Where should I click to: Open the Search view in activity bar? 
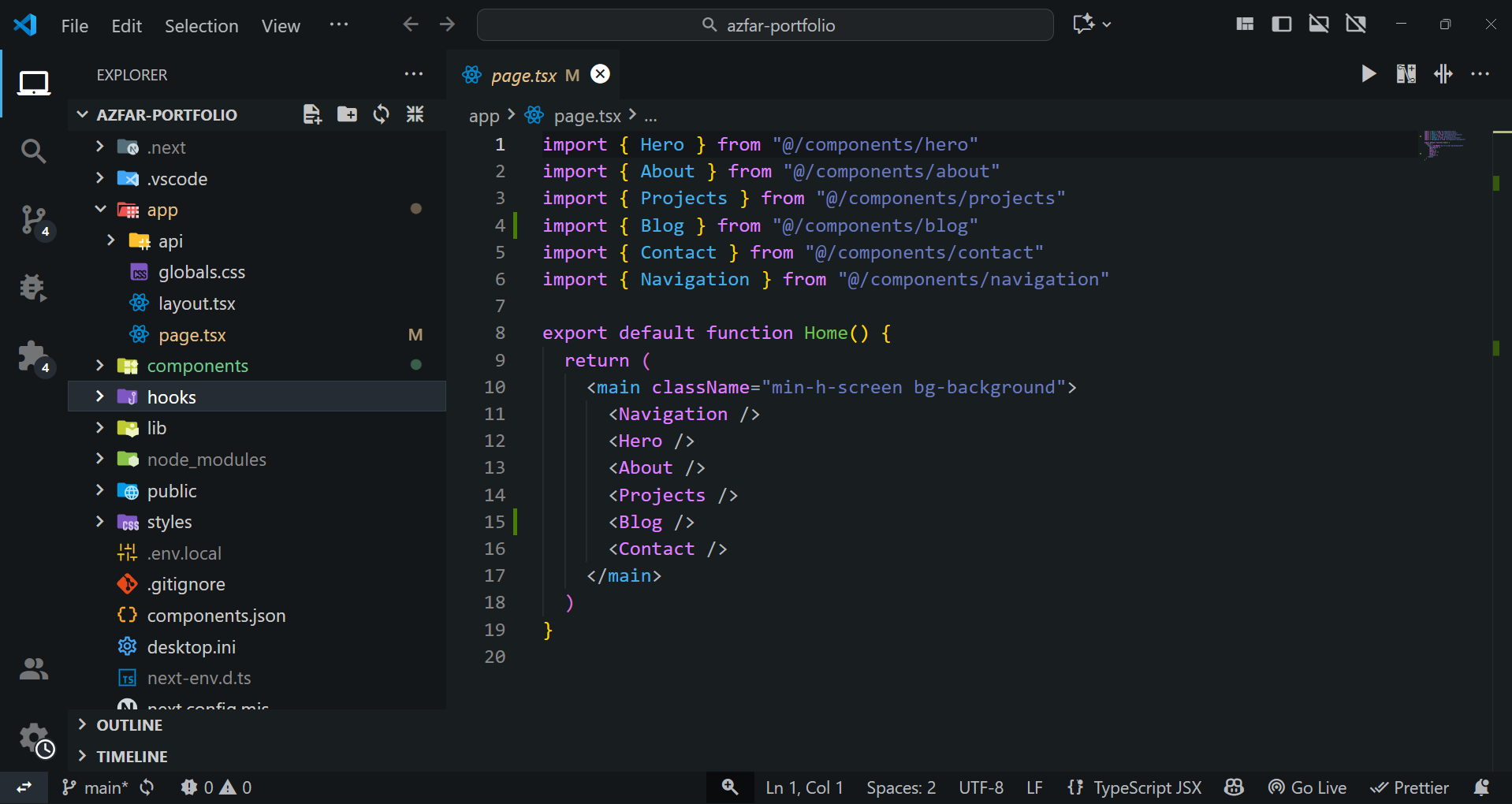tap(33, 151)
